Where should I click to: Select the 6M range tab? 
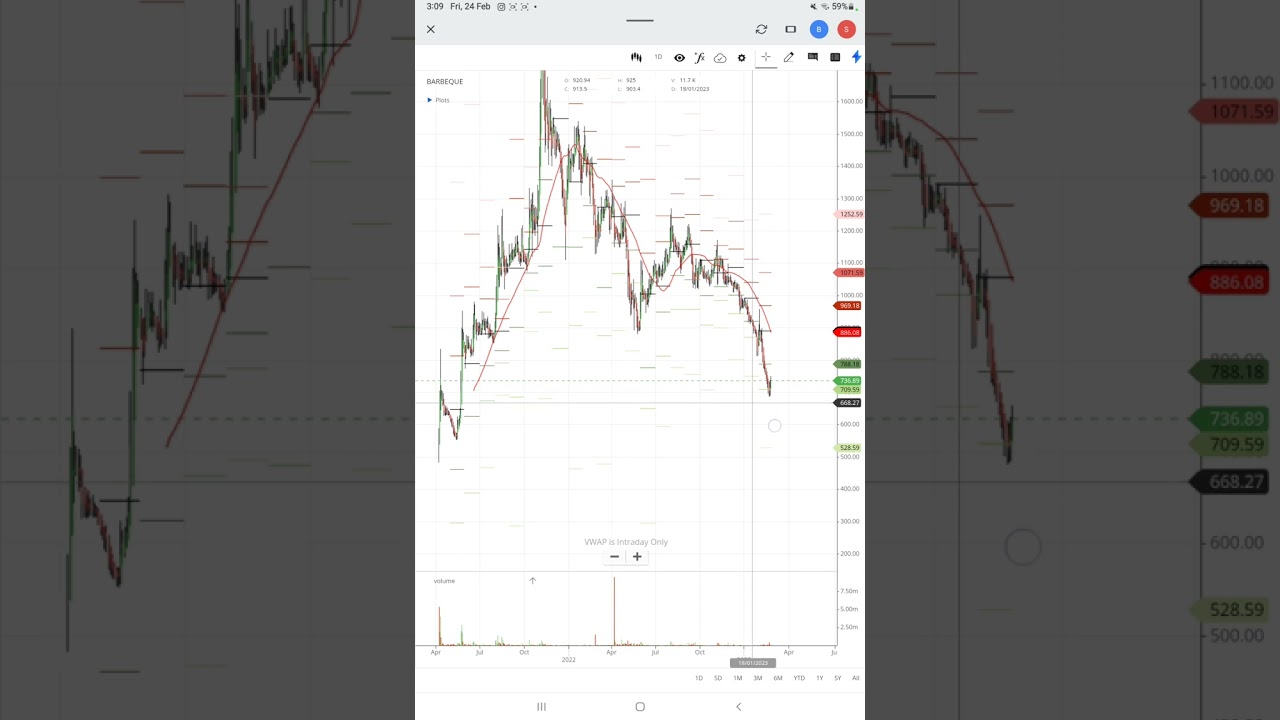(x=778, y=678)
